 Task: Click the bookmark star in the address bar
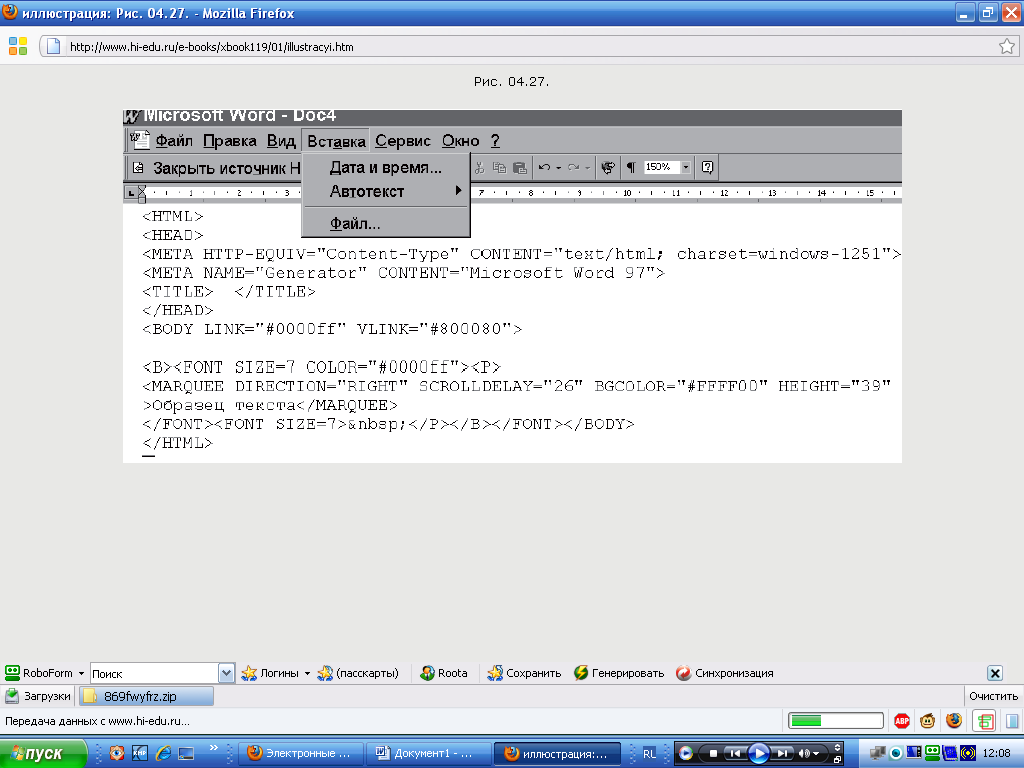click(x=1006, y=46)
